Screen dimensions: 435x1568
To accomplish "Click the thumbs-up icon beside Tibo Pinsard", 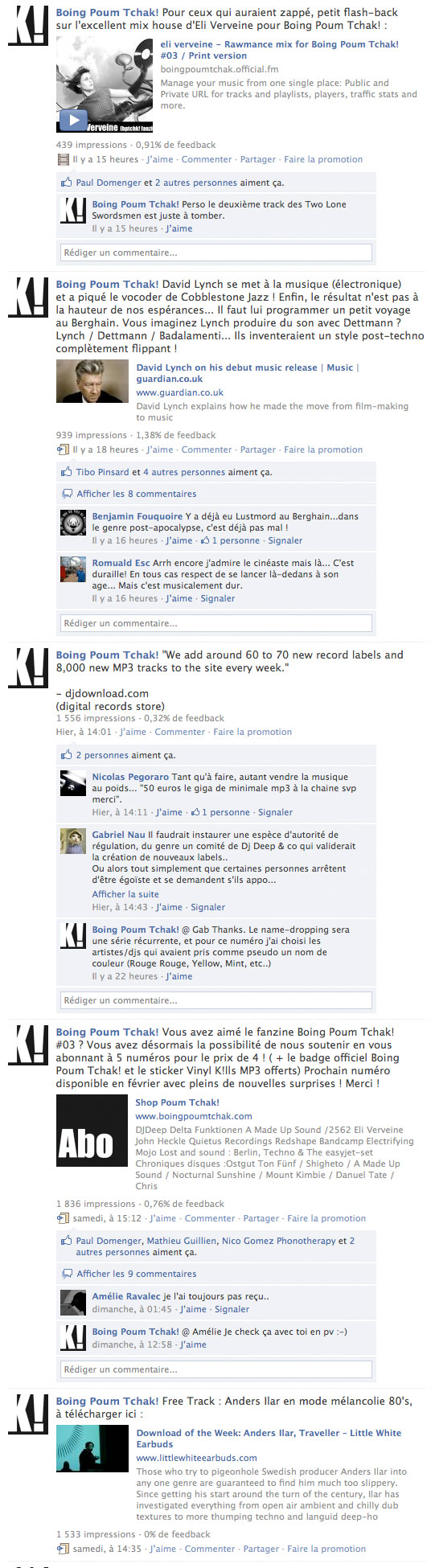I will 67,472.
